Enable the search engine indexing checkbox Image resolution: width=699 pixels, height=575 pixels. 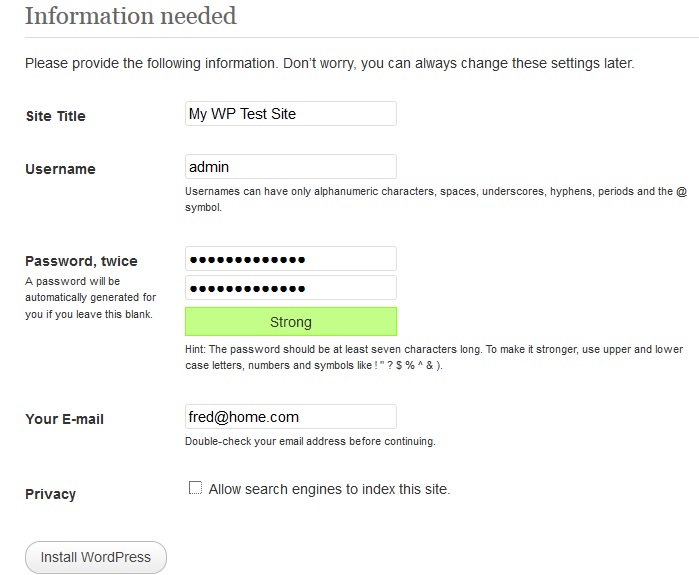(195, 488)
